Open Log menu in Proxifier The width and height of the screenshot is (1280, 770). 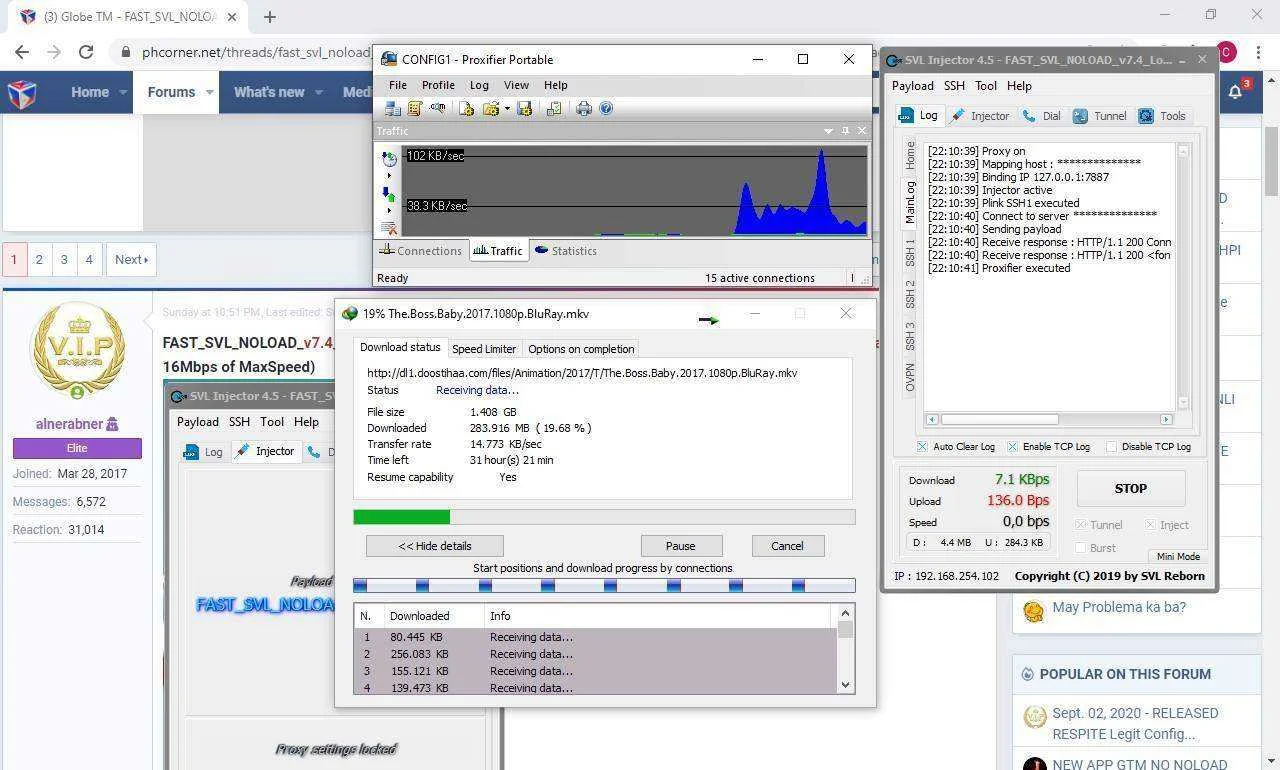point(479,85)
